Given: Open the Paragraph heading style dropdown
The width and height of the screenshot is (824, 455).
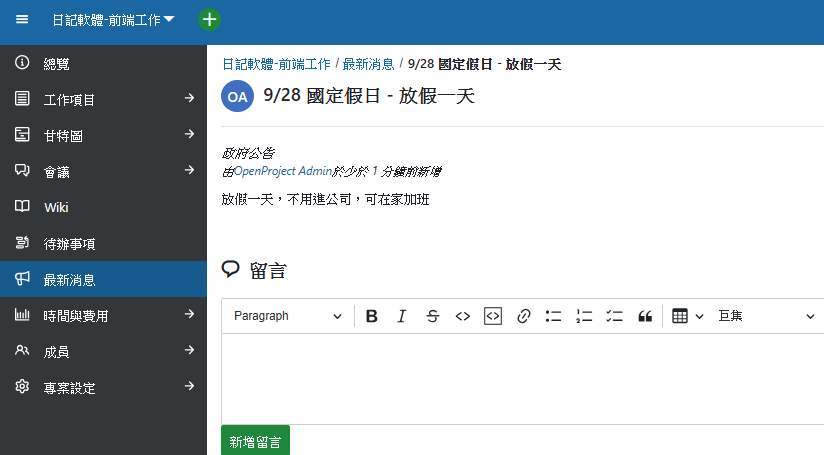Looking at the screenshot, I should click(287, 316).
